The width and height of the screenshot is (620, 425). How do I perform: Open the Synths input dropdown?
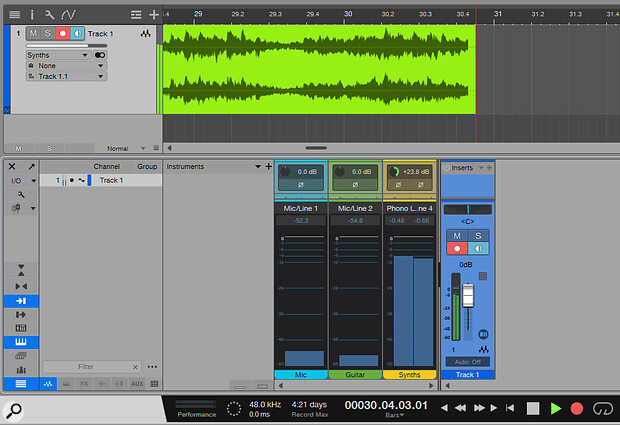[57, 55]
